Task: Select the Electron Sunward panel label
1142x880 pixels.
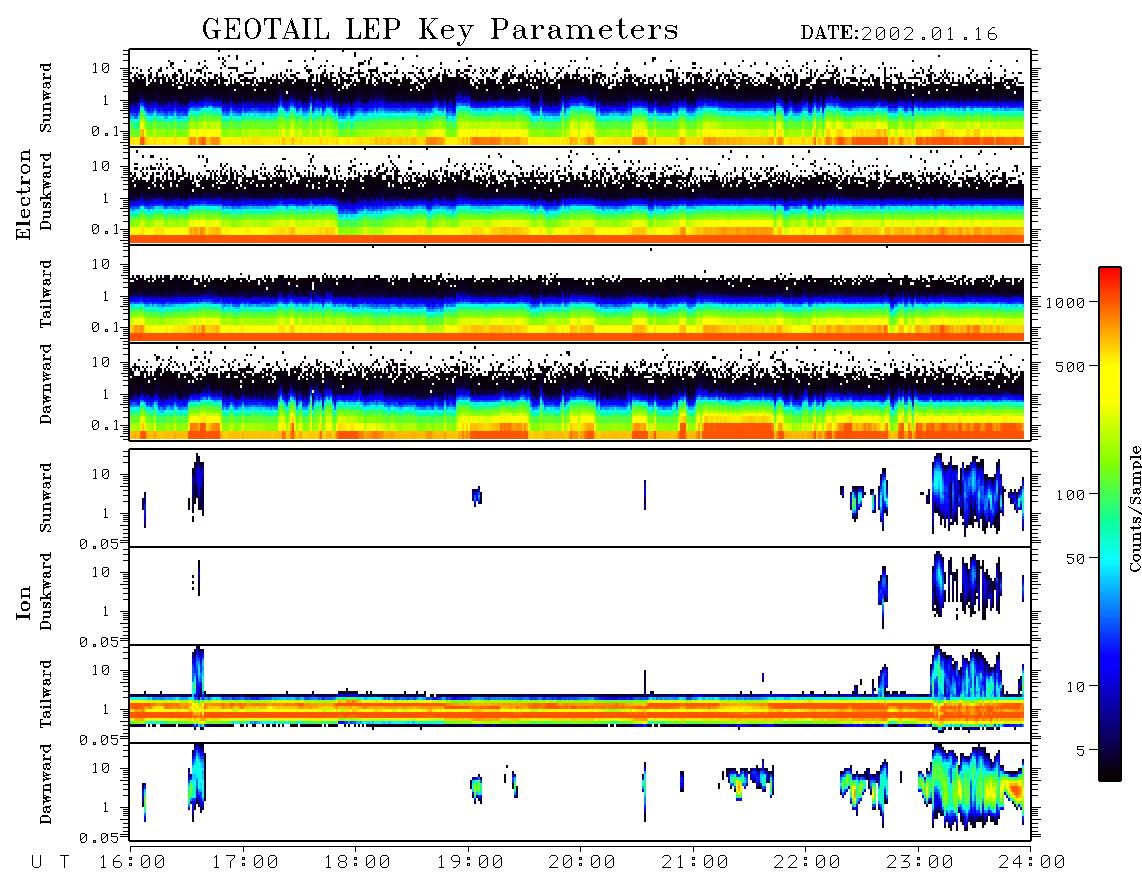Action: [x=46, y=98]
